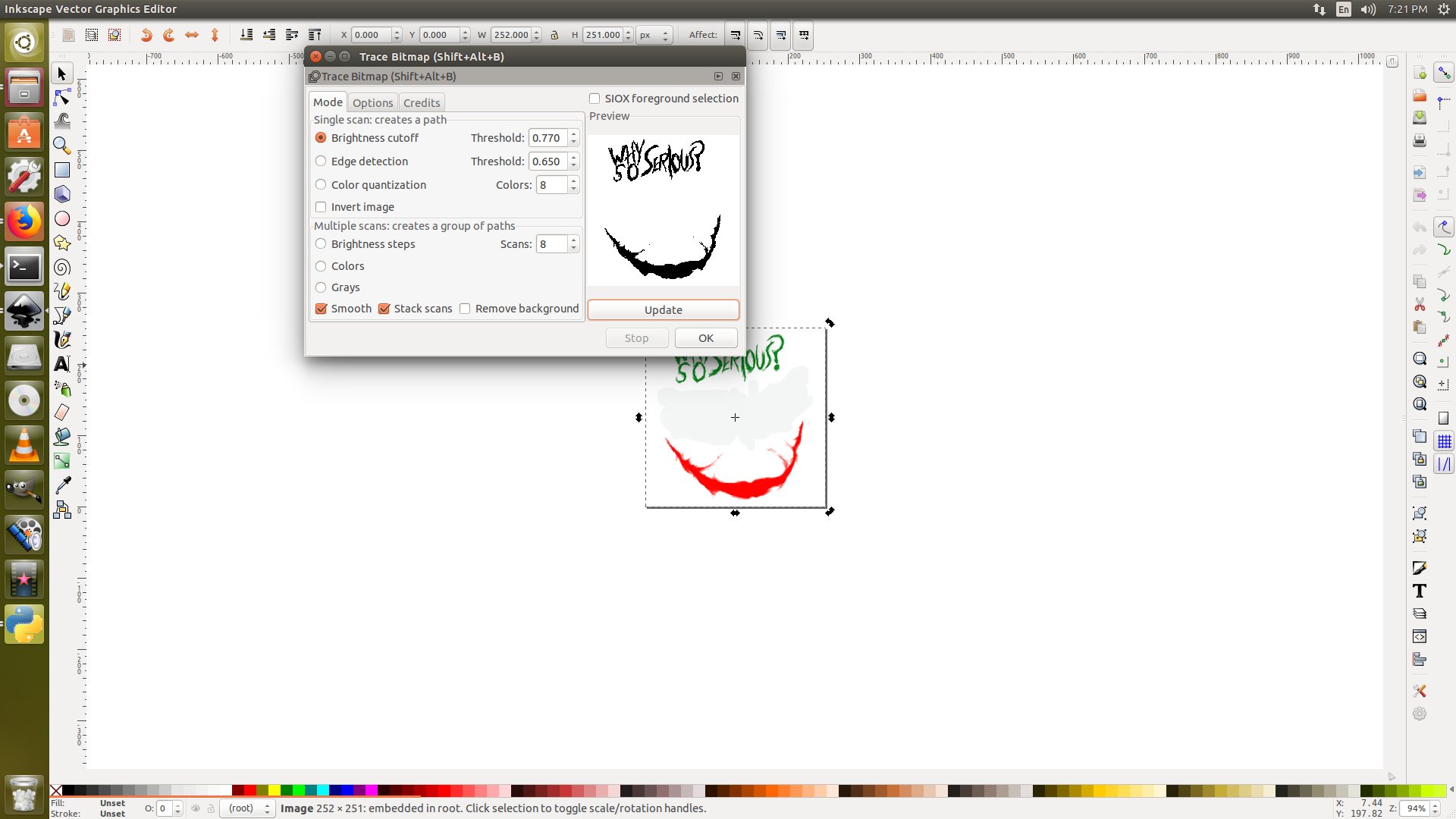Open the (root) layer dropdown
1456x819 pixels.
tap(246, 808)
